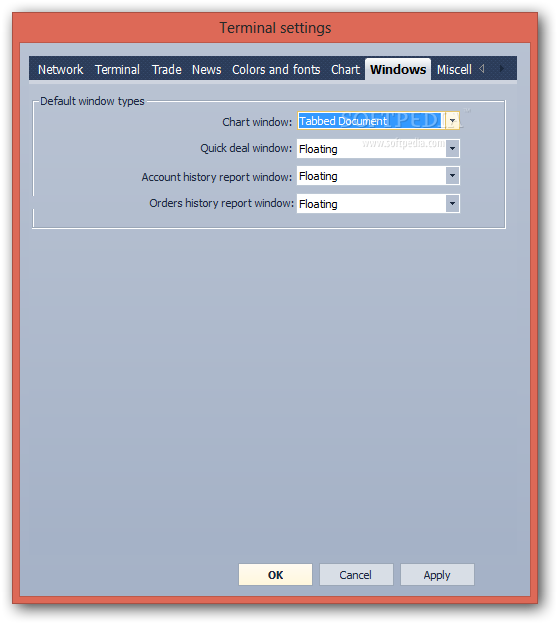Switch to the Network tab
This screenshot has height=624, width=558.
pyautogui.click(x=60, y=70)
